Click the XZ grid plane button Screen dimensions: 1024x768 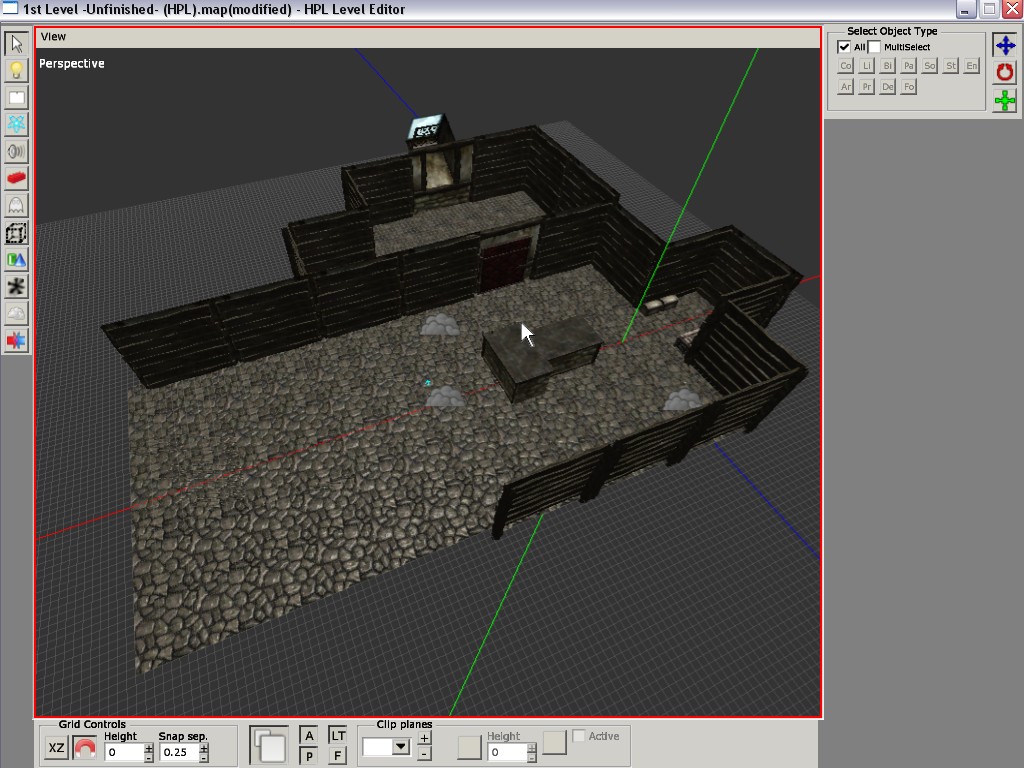[x=57, y=748]
